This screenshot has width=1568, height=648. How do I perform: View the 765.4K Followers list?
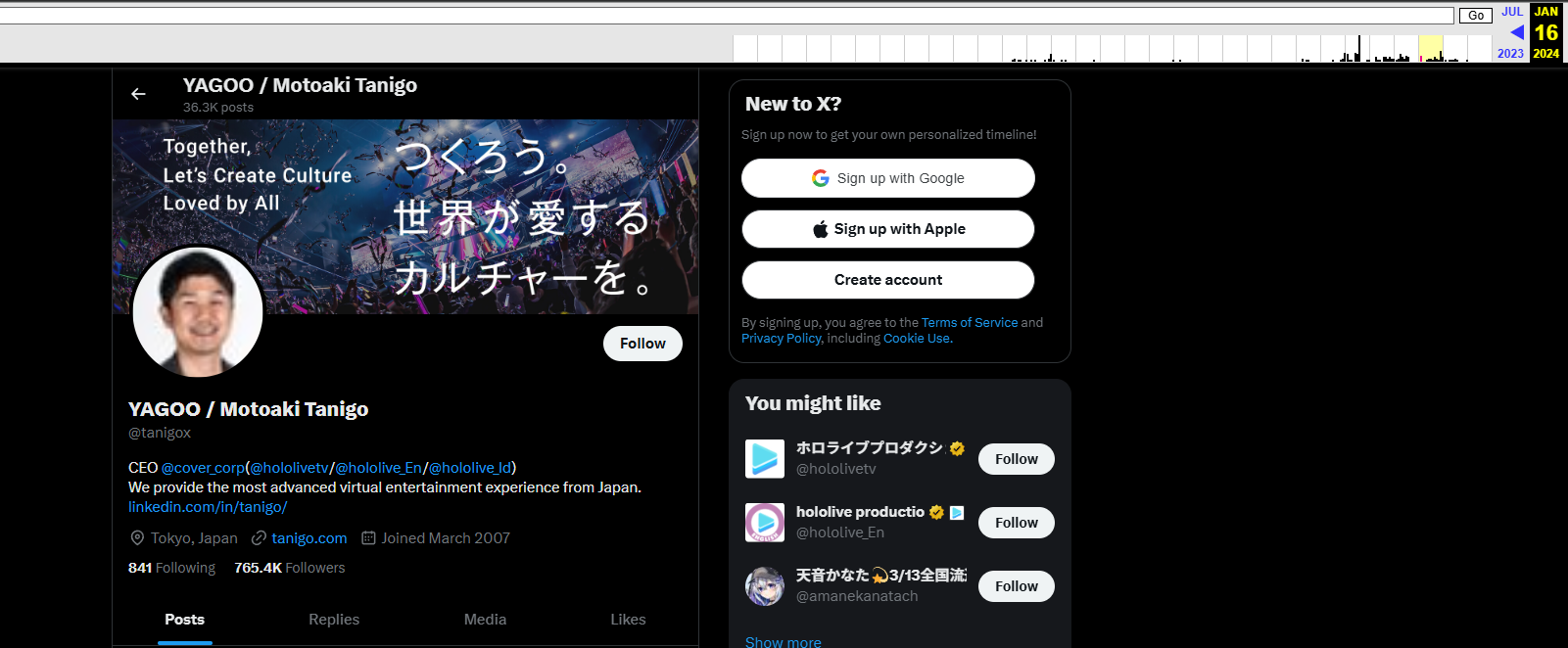click(289, 568)
